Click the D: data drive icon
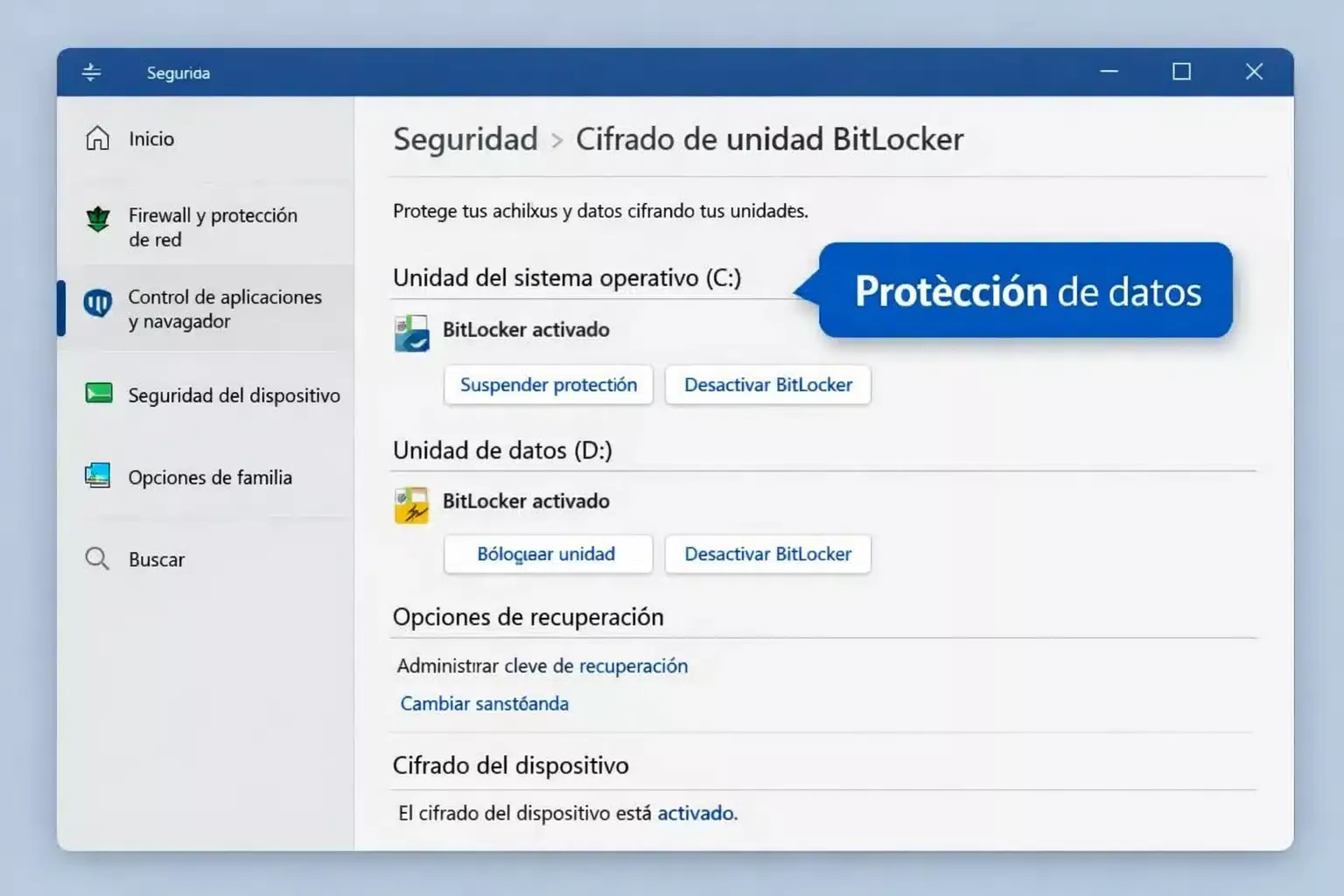The image size is (1344, 896). pos(411,505)
